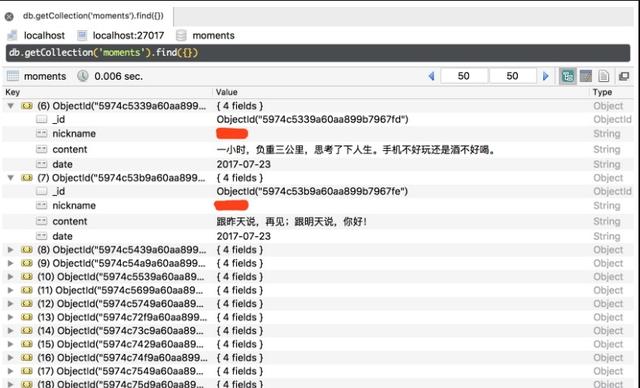640x388 pixels.
Task: Click the object icon of document (16)
Action: [27, 357]
